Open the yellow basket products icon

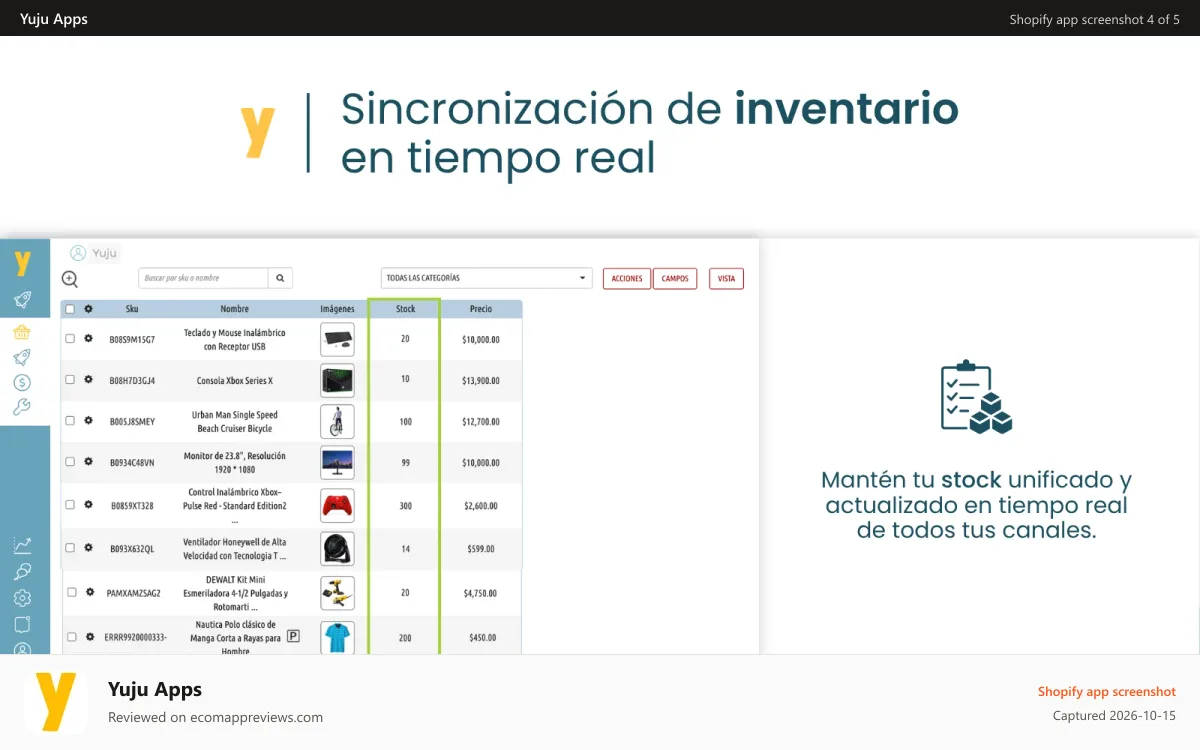pos(22,333)
